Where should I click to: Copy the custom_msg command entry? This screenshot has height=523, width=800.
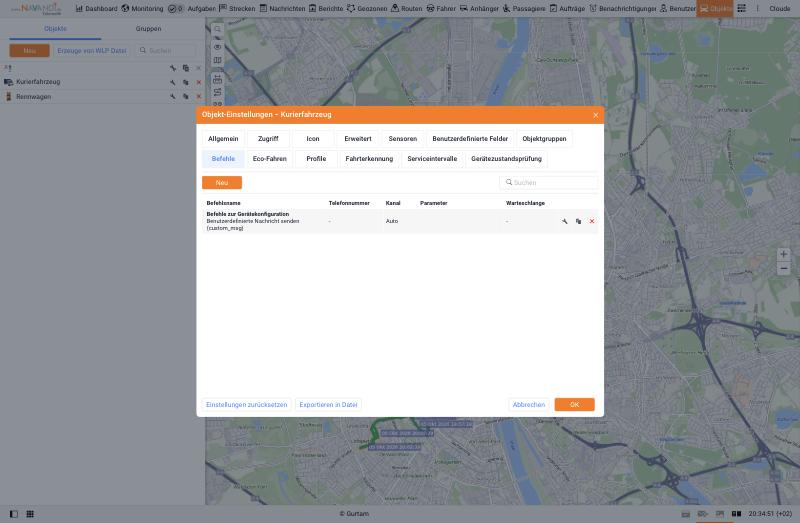click(578, 221)
